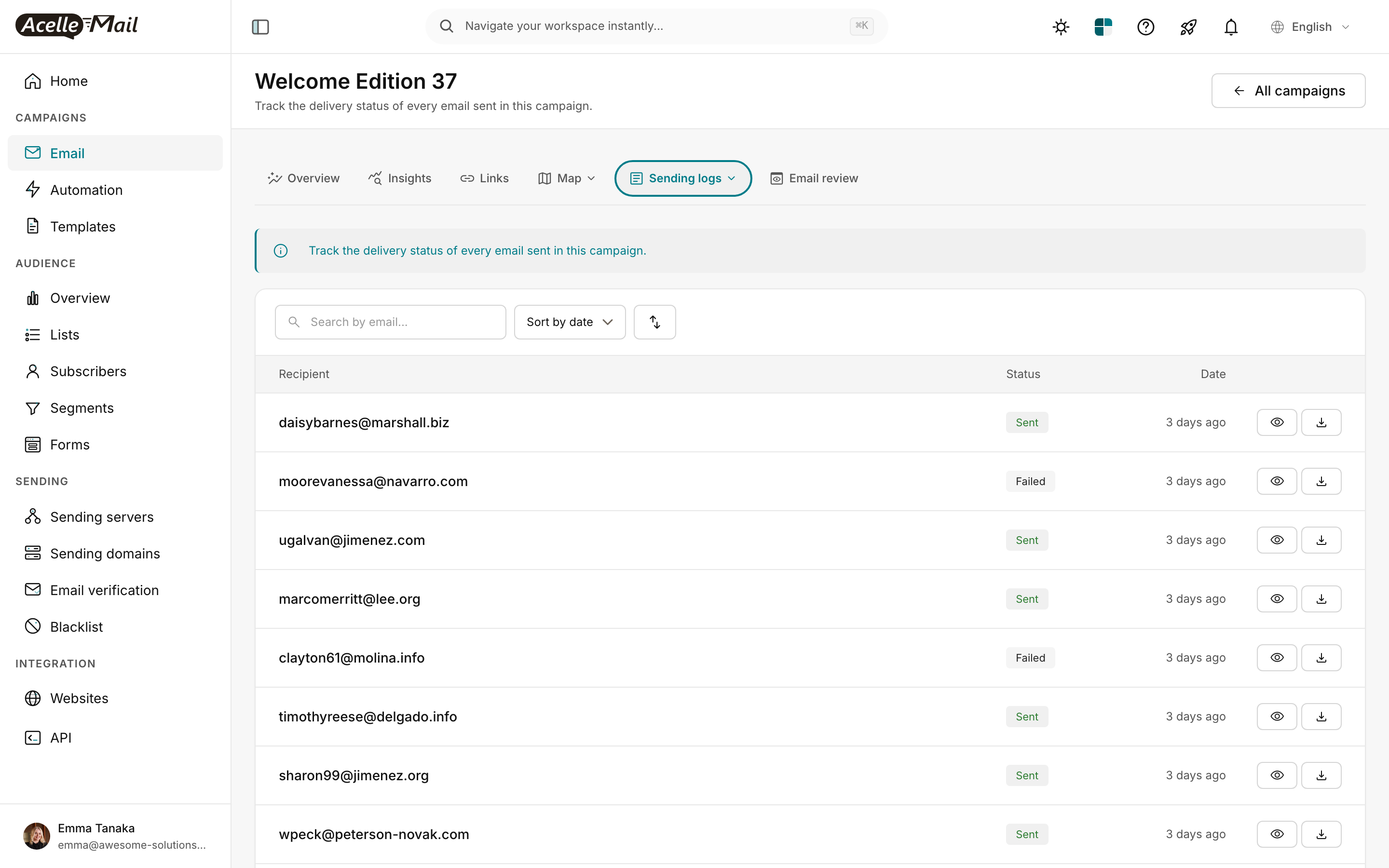Click the Recipient column header
The image size is (1389, 868).
(x=304, y=374)
